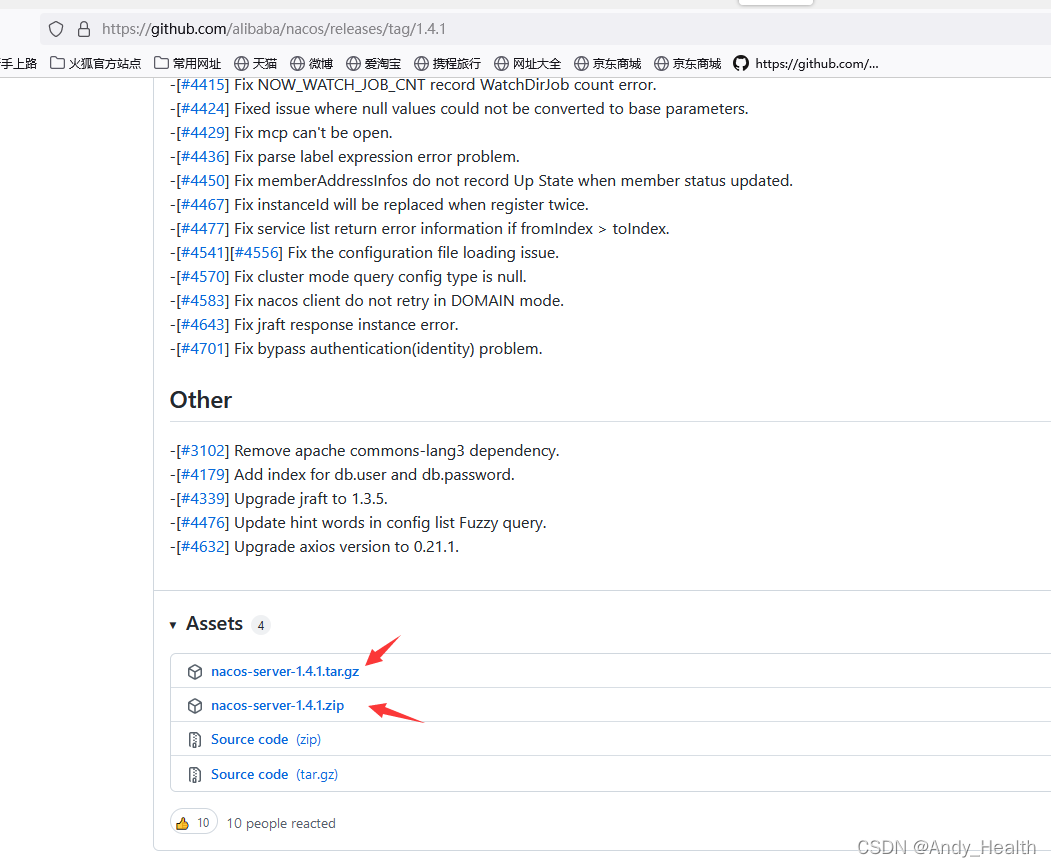Open issue link #4632
The height and width of the screenshot is (867, 1051).
point(202,547)
